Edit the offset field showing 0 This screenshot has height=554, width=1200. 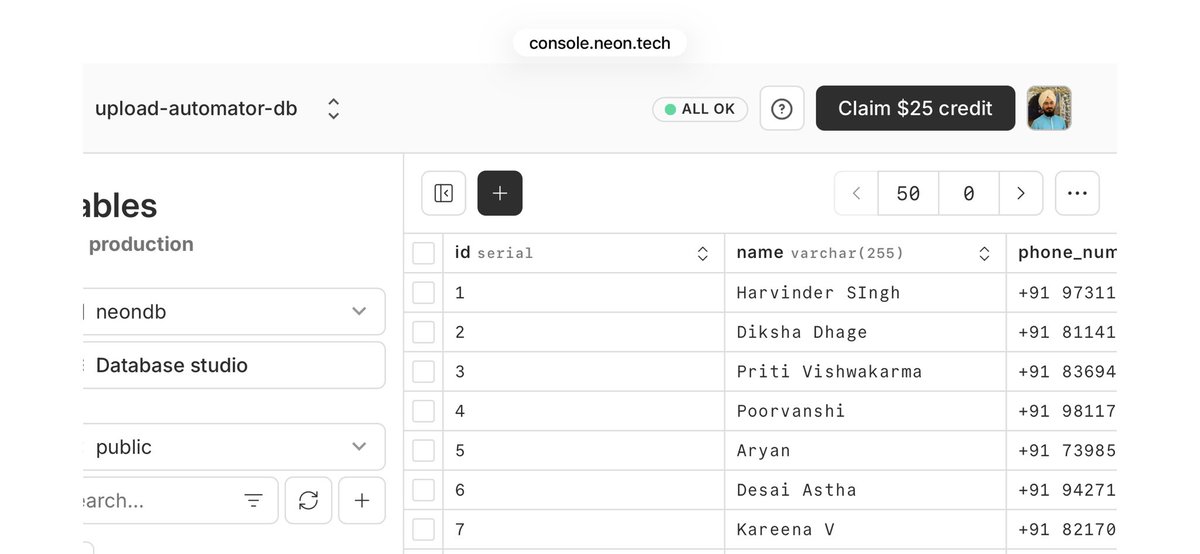[969, 193]
